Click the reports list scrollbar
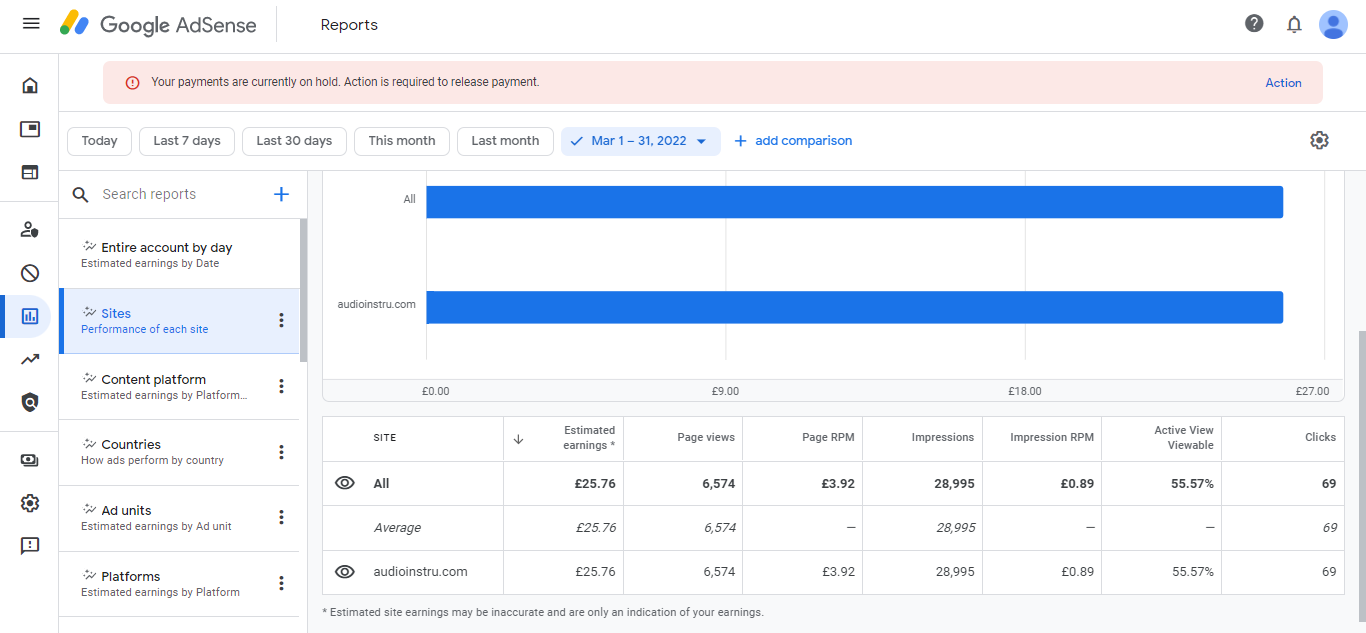 (303, 290)
